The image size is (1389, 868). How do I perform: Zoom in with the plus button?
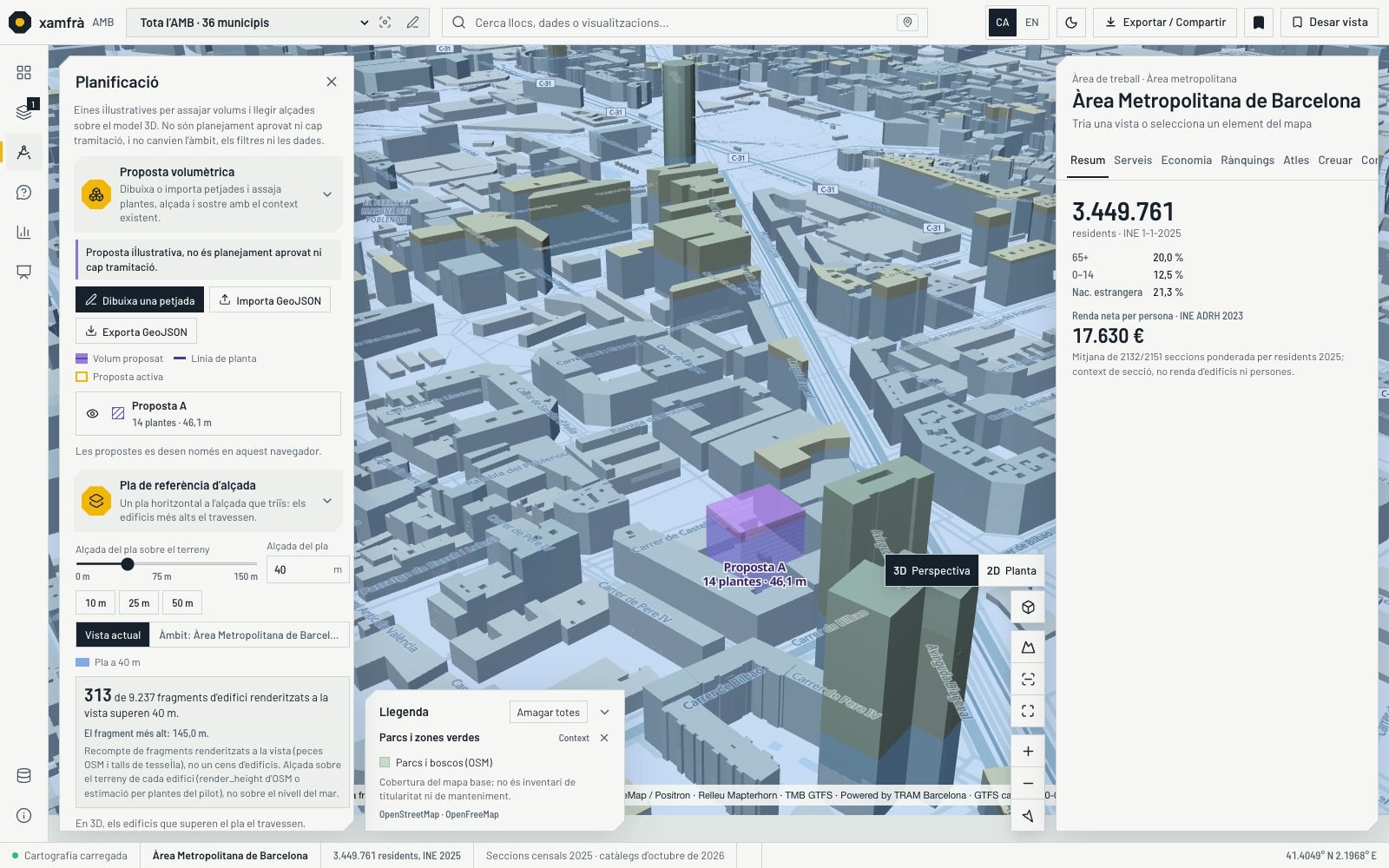(x=1028, y=752)
